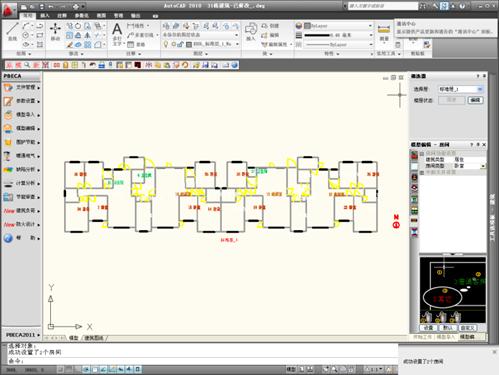The height and width of the screenshot is (375, 499).
Task: Switch to the Insert (插入) ribbon tab
Action: click(x=45, y=15)
